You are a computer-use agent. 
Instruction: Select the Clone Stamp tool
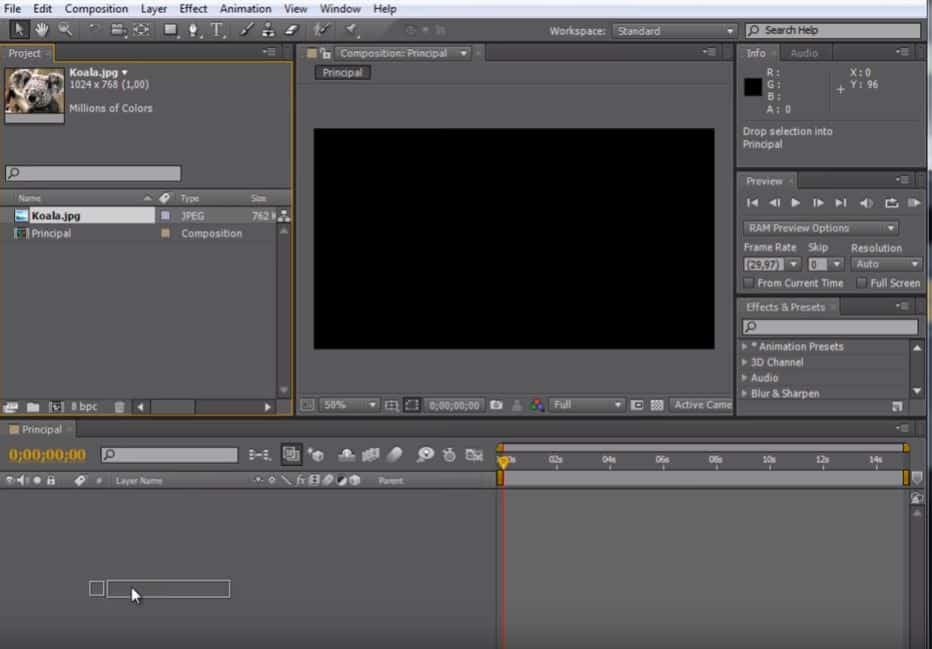268,30
